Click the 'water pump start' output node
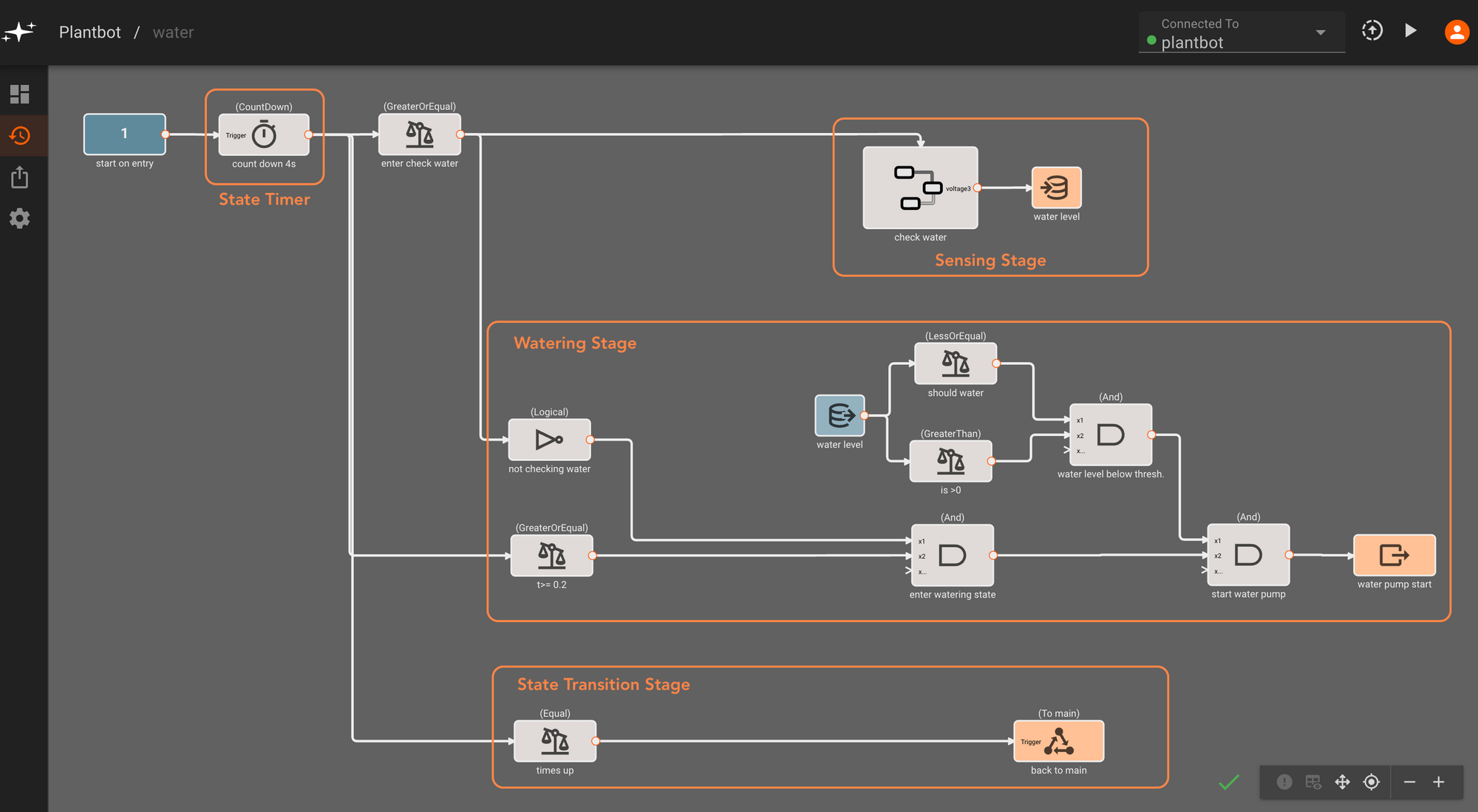Image resolution: width=1478 pixels, height=812 pixels. (x=1394, y=555)
